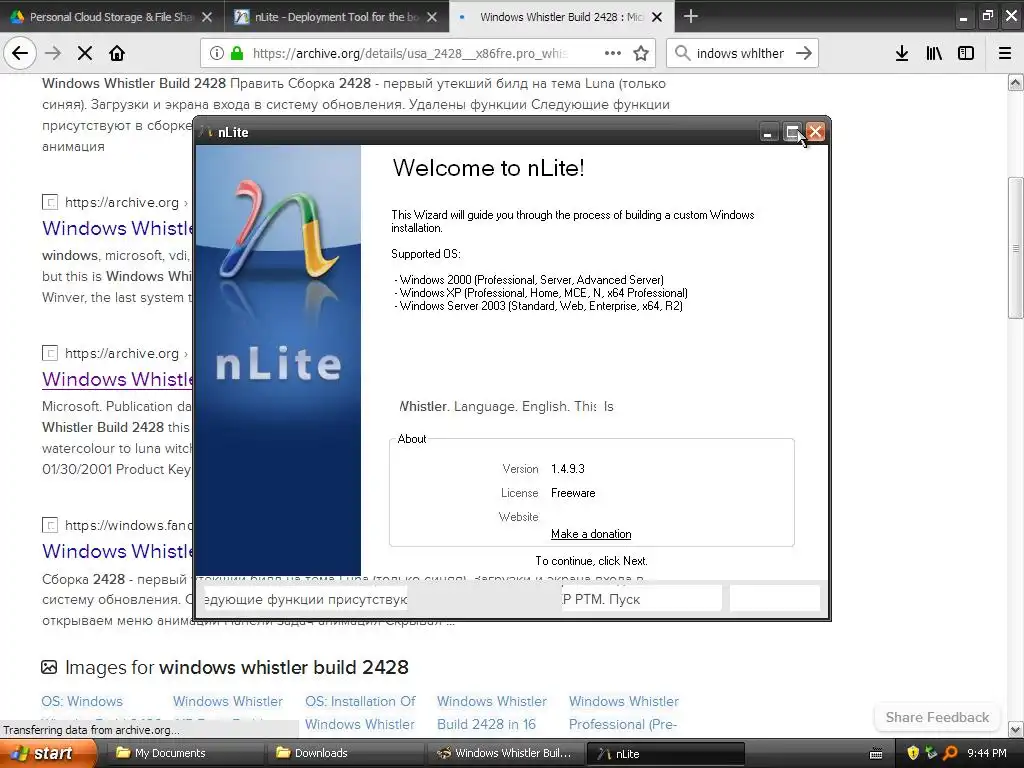The image size is (1024, 768).
Task: Click the browser page scroll up arrow
Action: pos(1016,82)
